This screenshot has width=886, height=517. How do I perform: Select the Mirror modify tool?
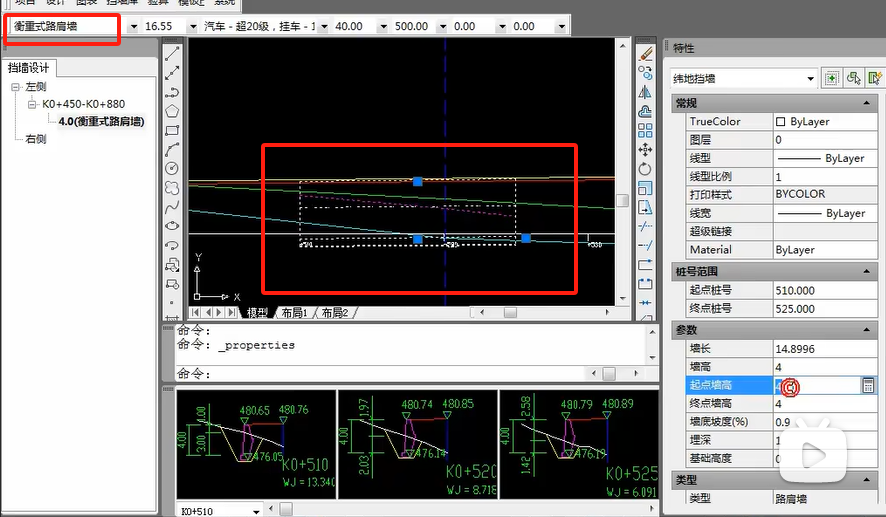pyautogui.click(x=645, y=92)
